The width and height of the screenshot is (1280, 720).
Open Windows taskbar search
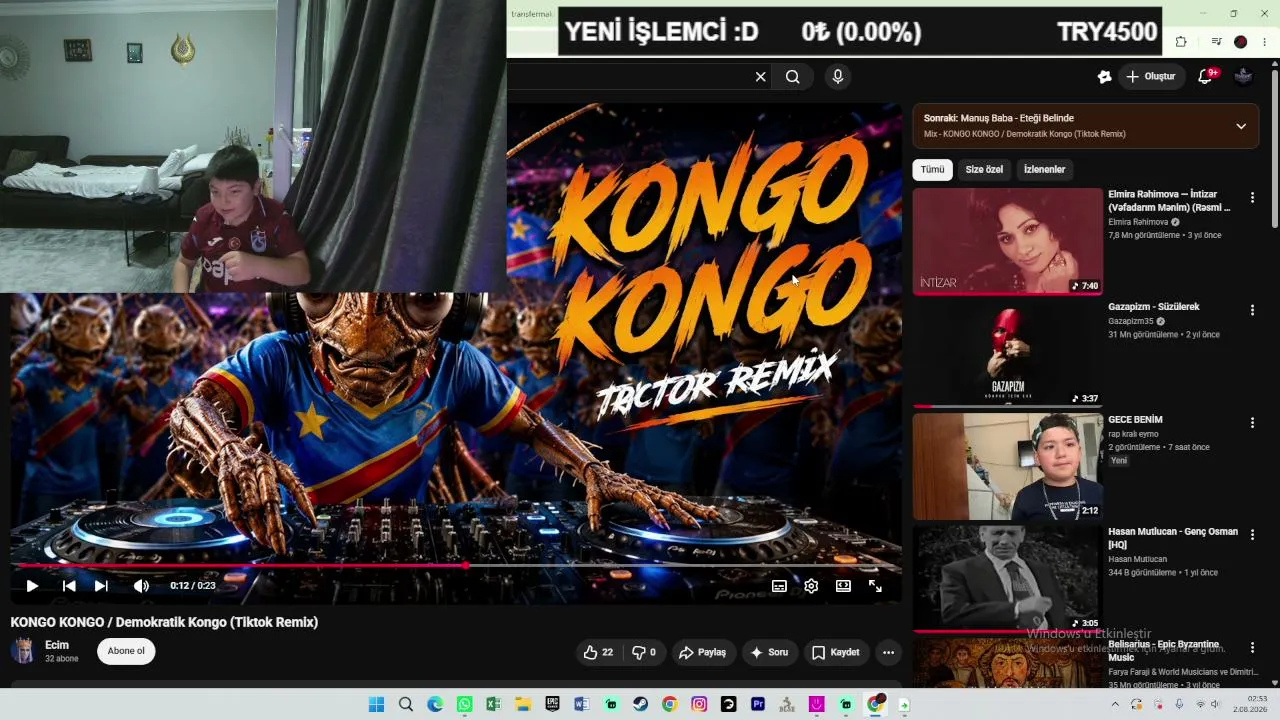[406, 705]
